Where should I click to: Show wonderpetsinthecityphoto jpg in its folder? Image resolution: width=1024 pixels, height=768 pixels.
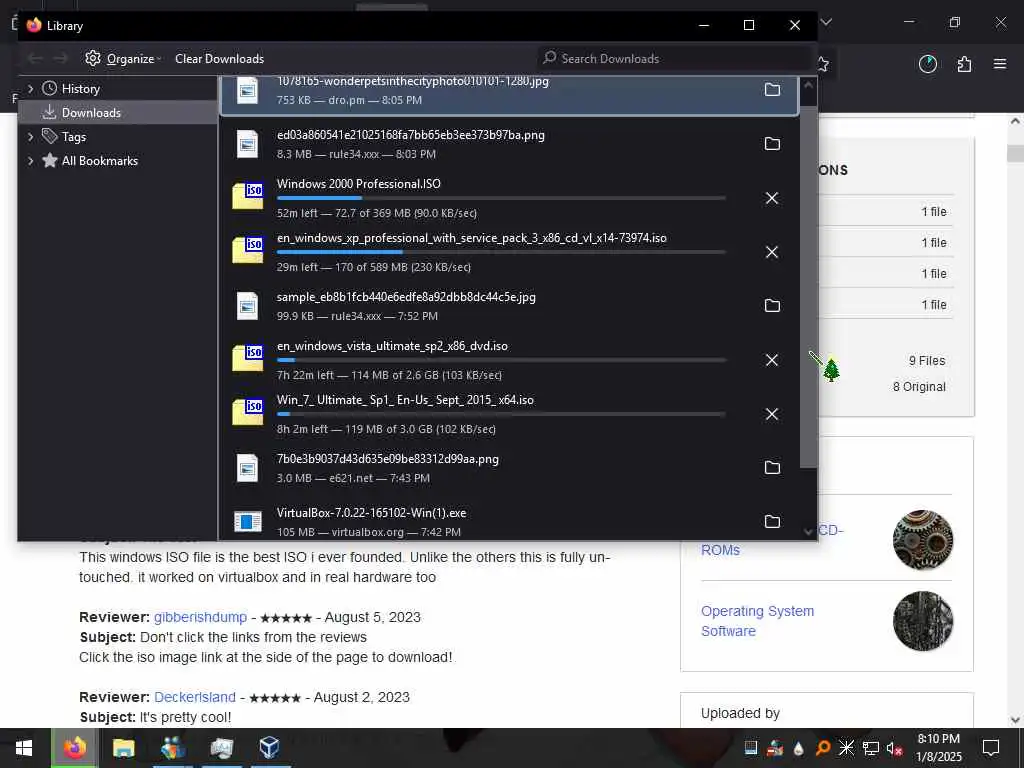pyautogui.click(x=772, y=89)
